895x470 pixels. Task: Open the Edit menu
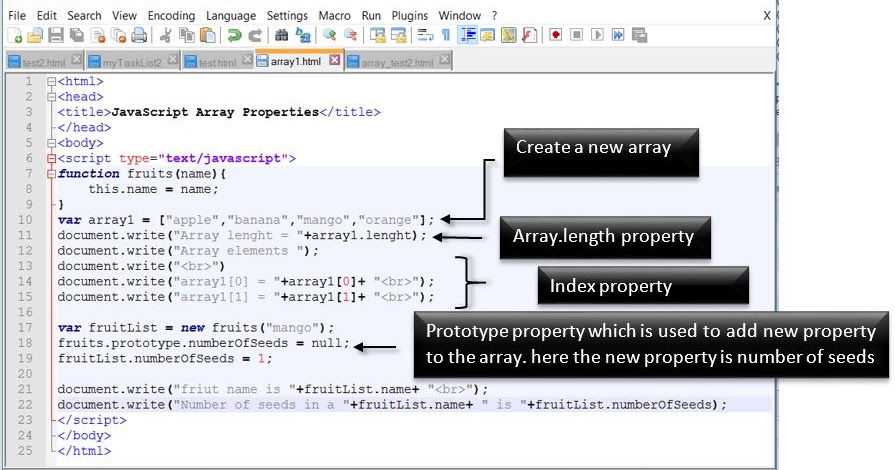[46, 15]
